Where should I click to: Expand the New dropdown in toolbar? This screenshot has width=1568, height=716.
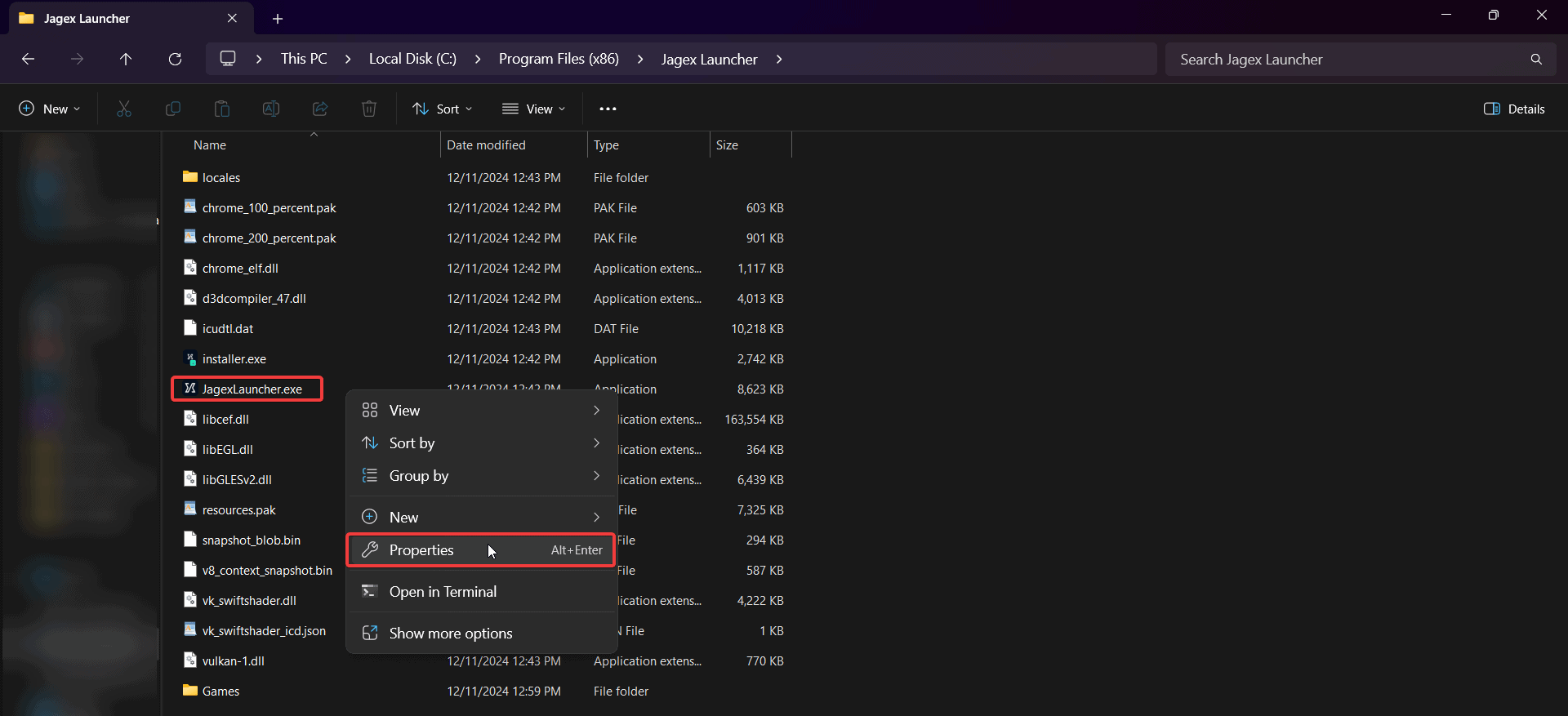tap(50, 109)
